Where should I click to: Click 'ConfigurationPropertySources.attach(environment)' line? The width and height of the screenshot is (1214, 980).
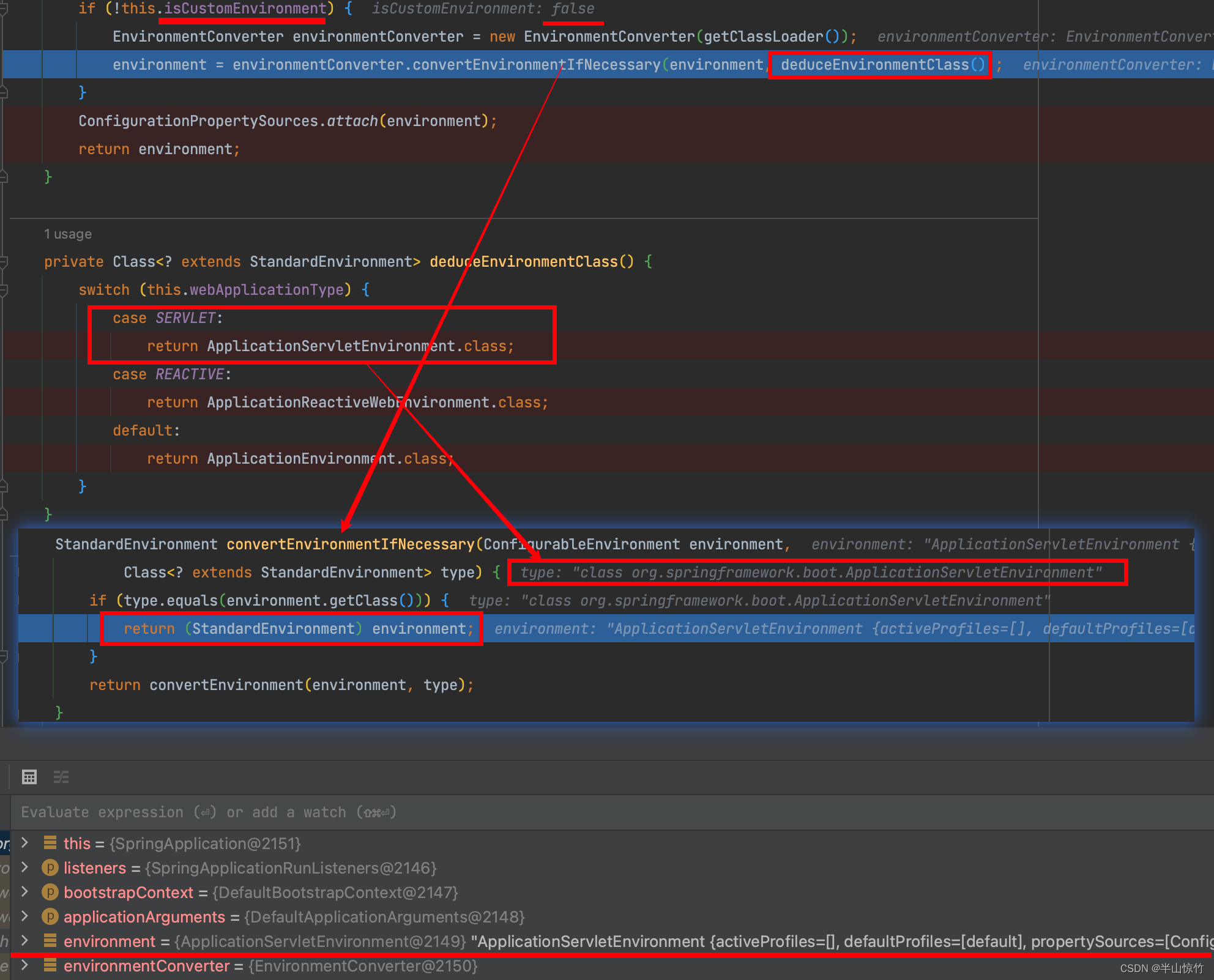(x=288, y=121)
